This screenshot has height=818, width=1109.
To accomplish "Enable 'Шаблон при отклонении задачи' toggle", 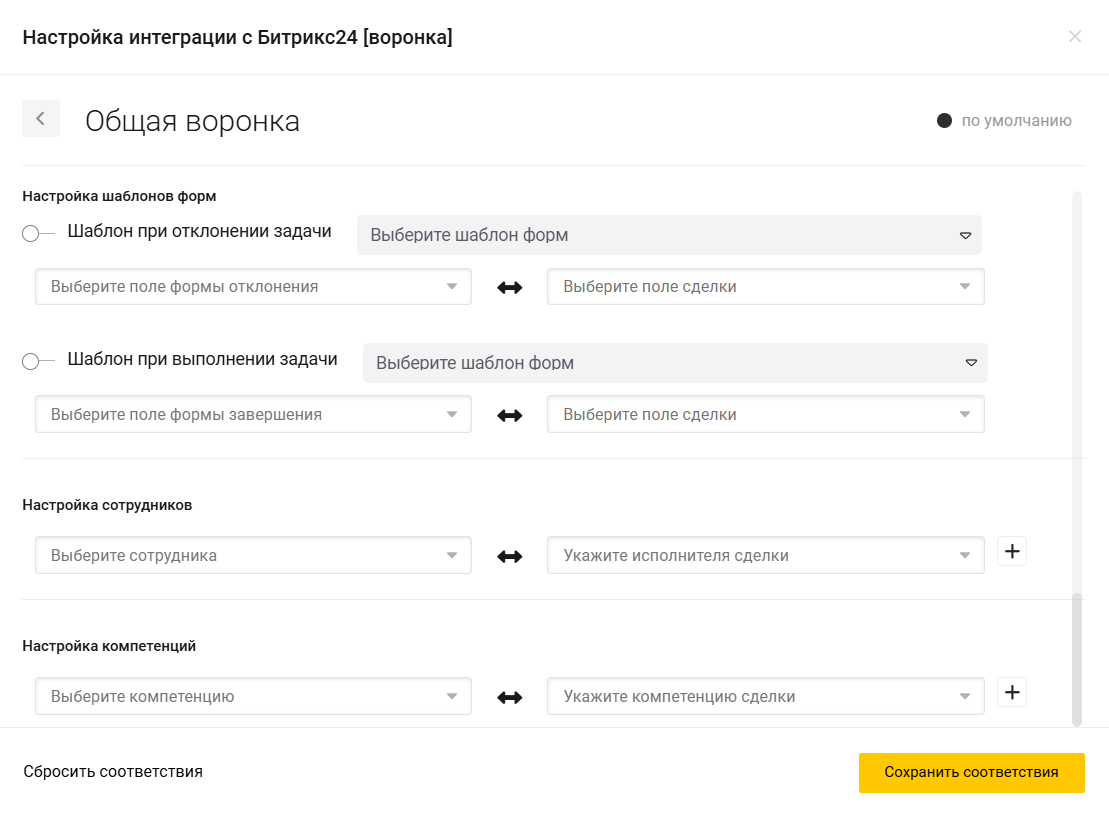I will (38, 233).
